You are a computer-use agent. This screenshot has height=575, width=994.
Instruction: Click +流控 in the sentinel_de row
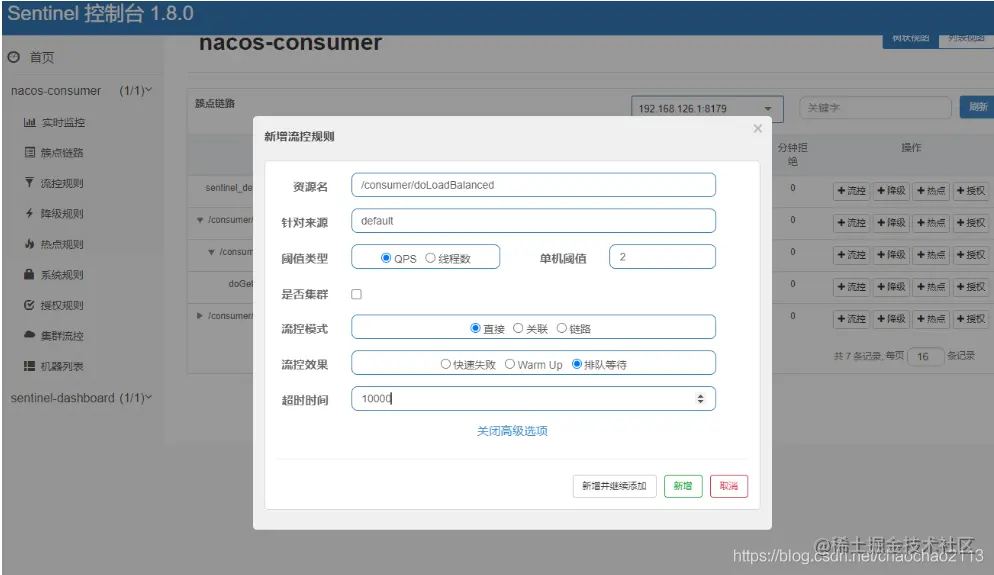[x=851, y=191]
